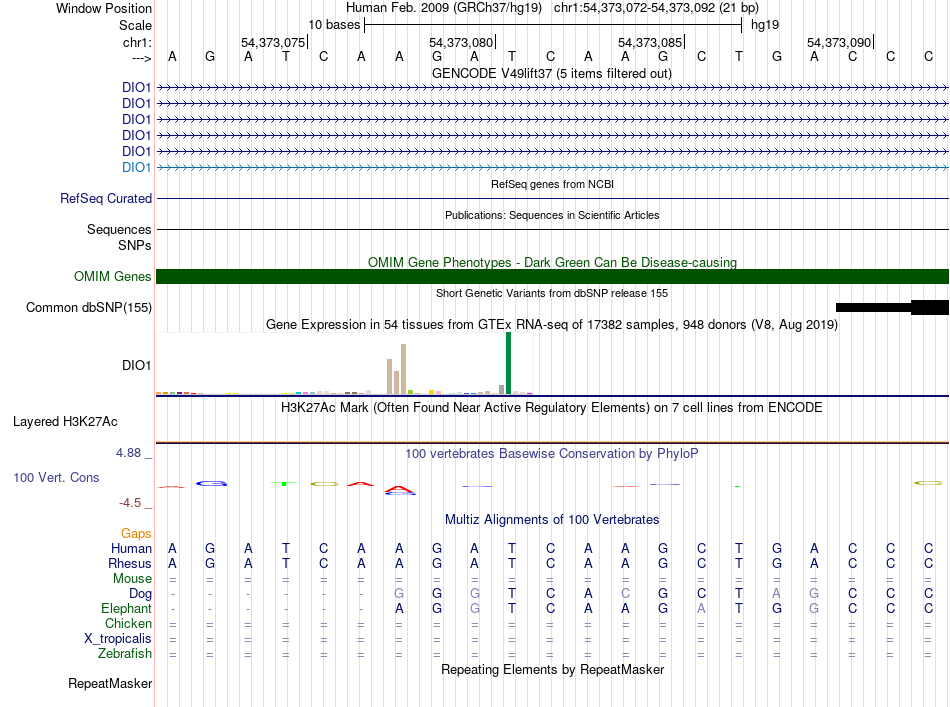Open the Common dbSNP(155) track label
Viewport: 950px width, 707px height.
89,308
